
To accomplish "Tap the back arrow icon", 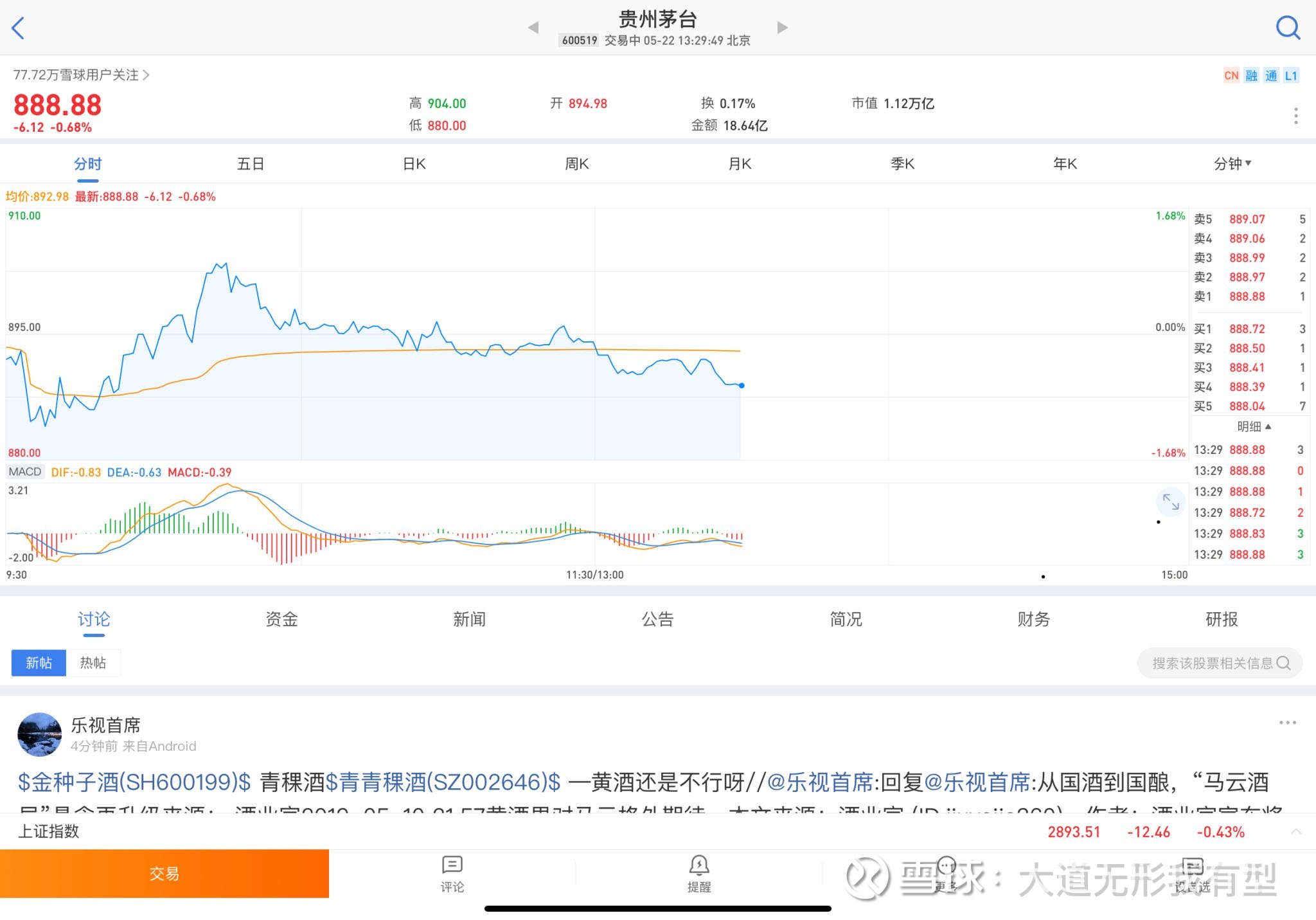I will (18, 28).
